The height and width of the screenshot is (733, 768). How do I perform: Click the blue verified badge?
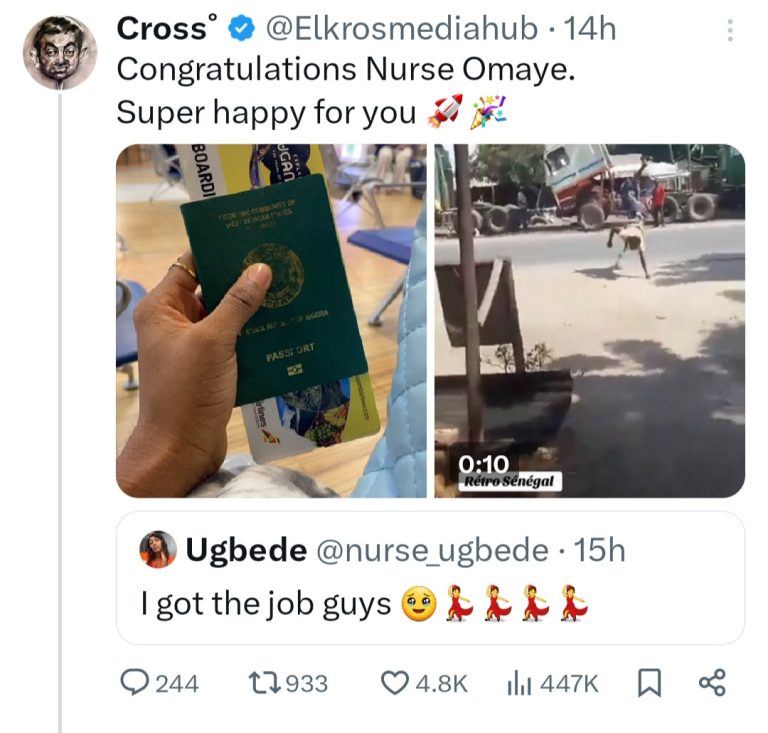tap(243, 29)
